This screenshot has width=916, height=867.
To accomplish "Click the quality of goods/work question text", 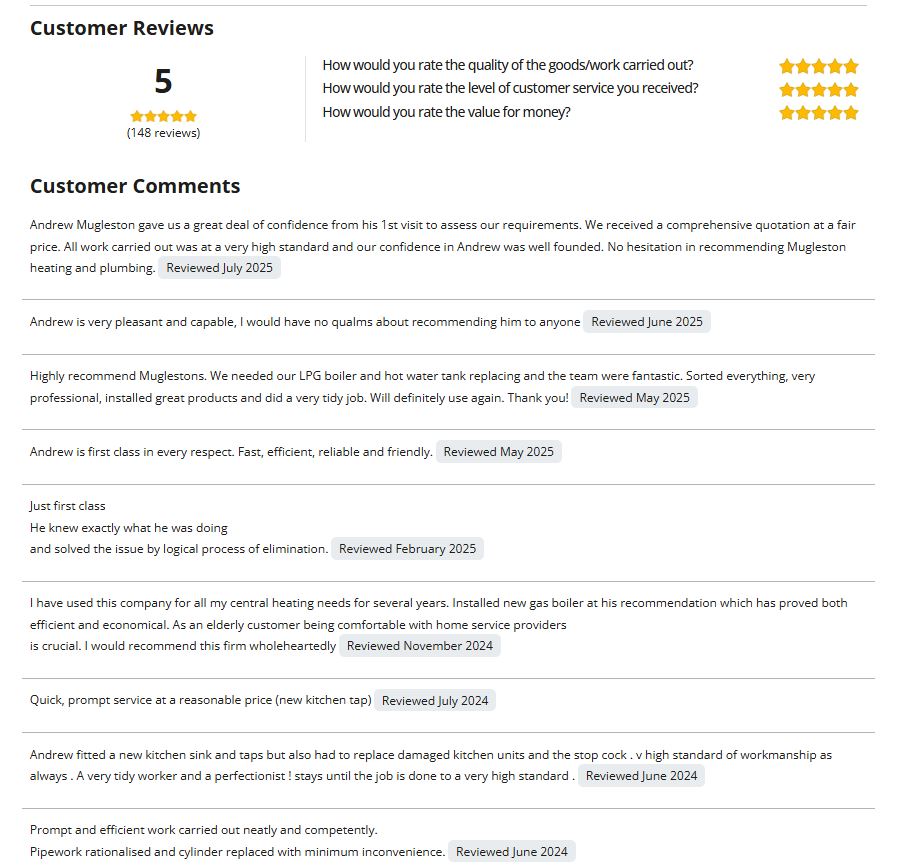I will [507, 65].
